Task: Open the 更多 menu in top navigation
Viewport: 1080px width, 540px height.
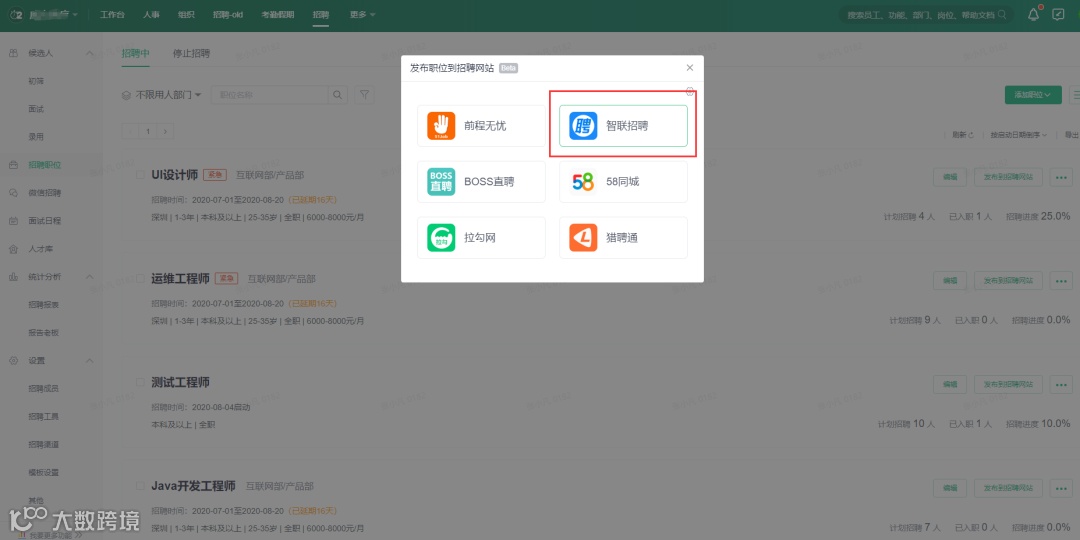Action: (362, 14)
